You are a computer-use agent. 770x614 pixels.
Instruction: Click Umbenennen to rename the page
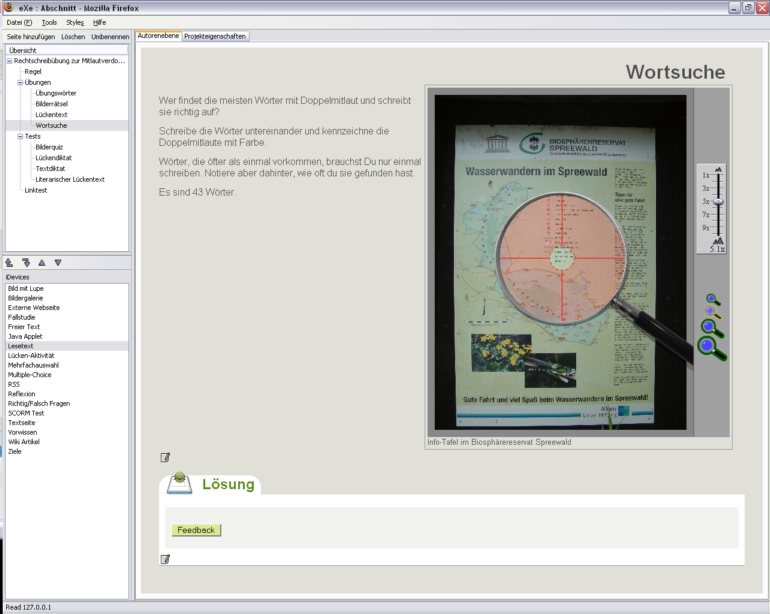pyautogui.click(x=110, y=37)
